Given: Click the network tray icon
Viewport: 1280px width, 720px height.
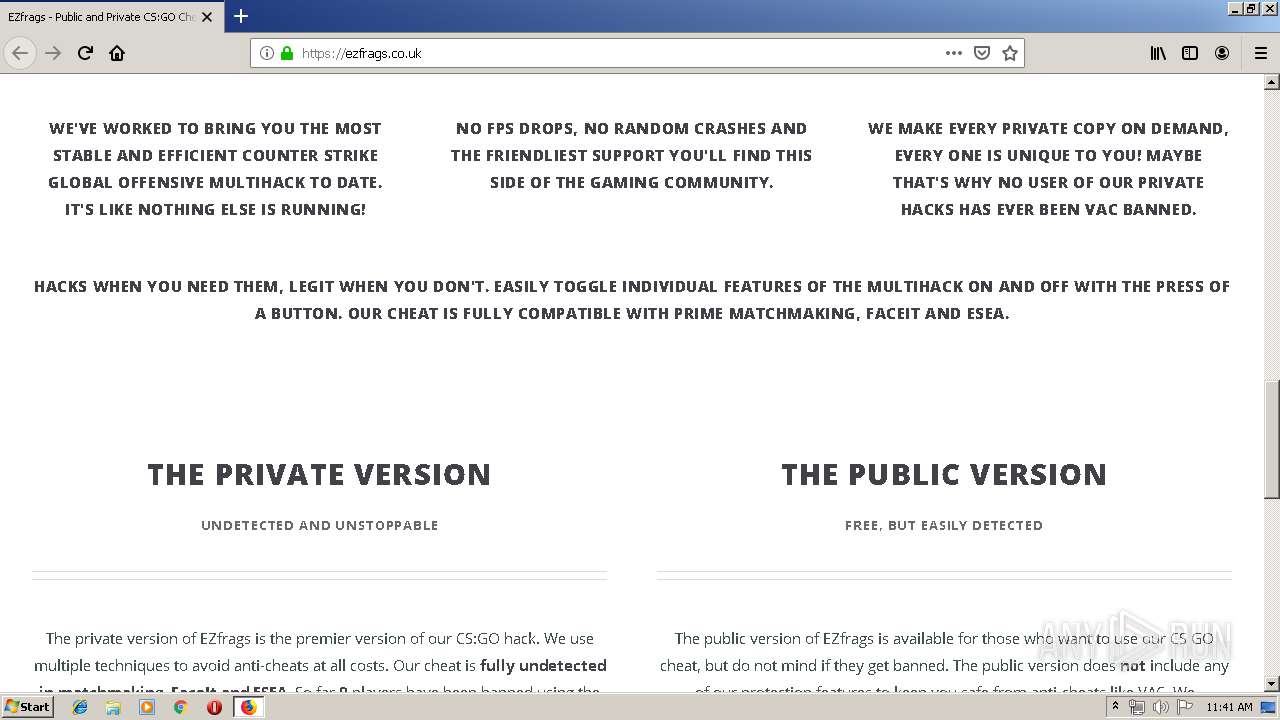Looking at the screenshot, I should click(x=1137, y=707).
